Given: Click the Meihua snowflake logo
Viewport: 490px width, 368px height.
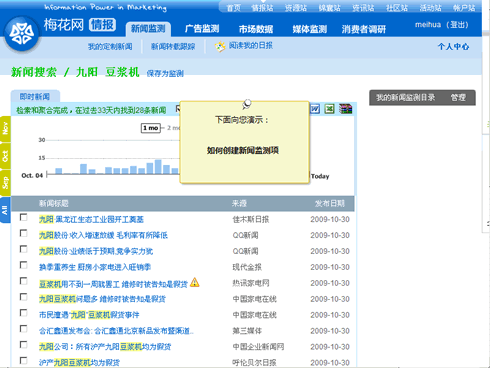Looking at the screenshot, I should [22, 34].
